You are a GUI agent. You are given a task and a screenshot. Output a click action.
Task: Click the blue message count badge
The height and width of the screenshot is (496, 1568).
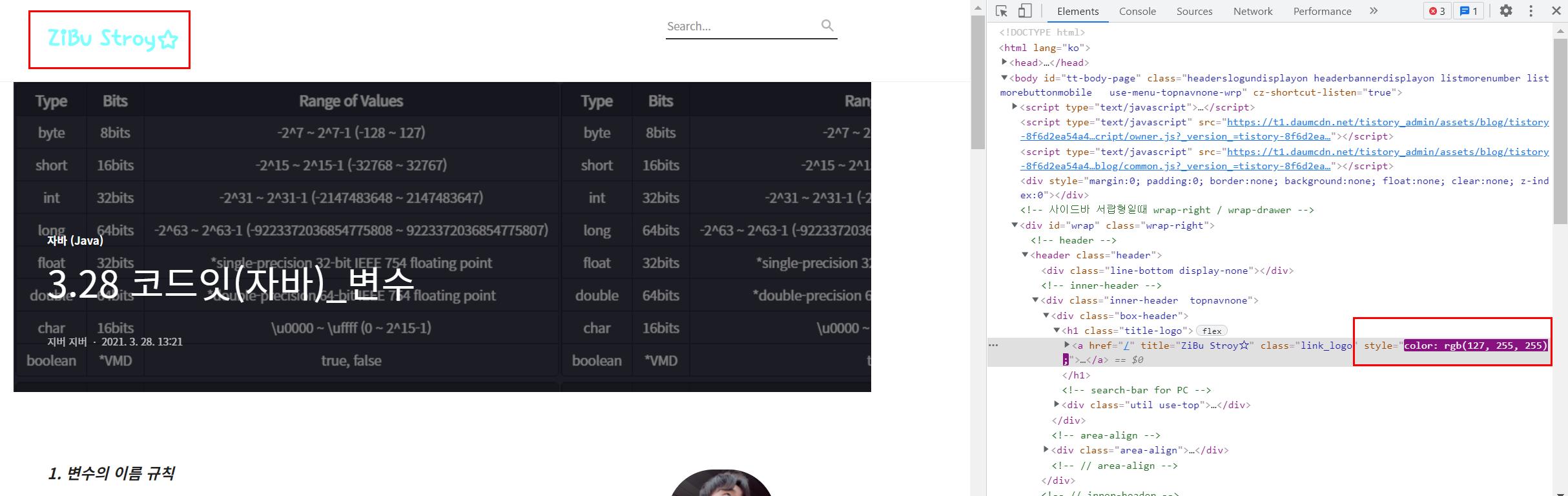click(x=1469, y=11)
